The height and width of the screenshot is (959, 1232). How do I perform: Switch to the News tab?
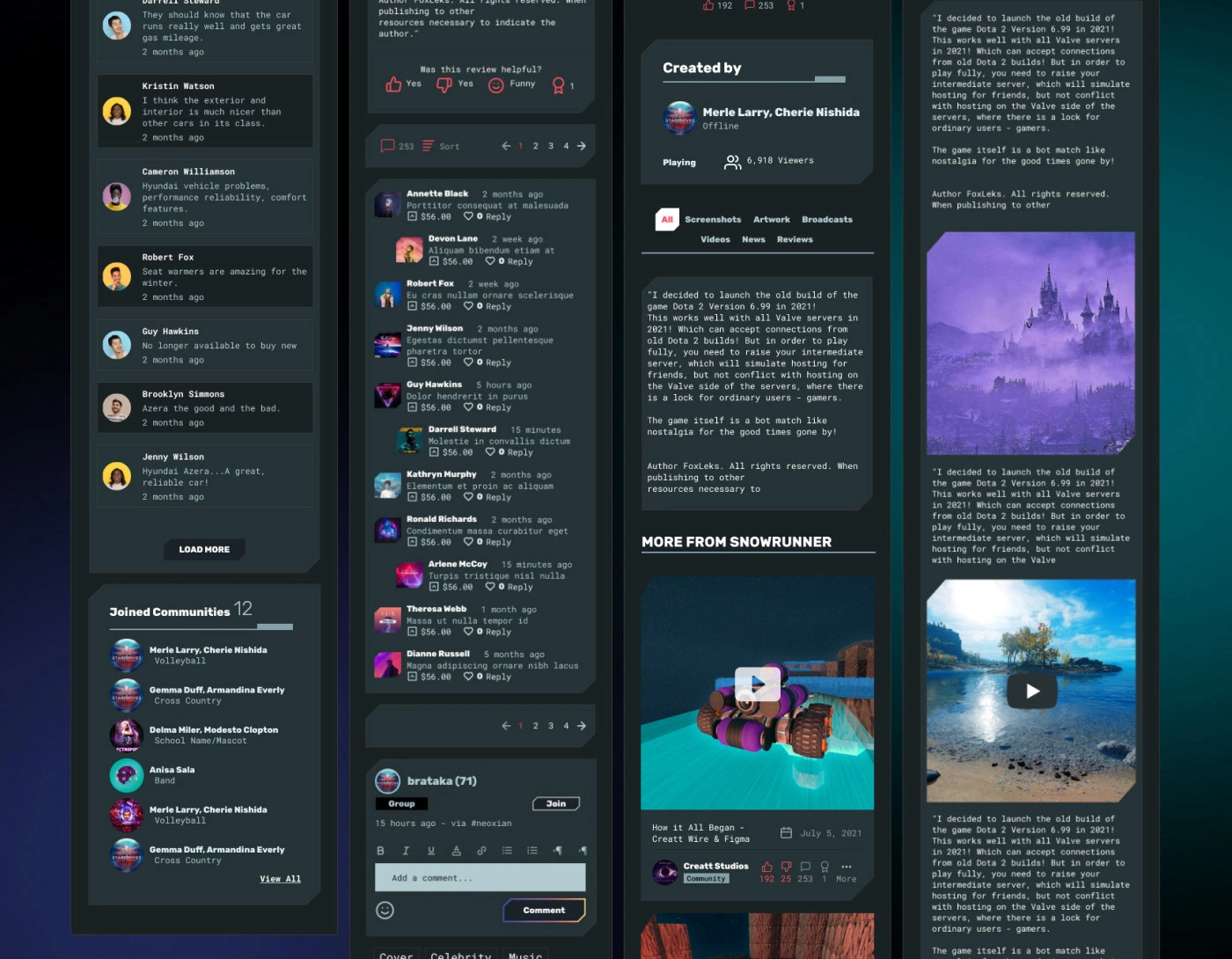(x=753, y=239)
